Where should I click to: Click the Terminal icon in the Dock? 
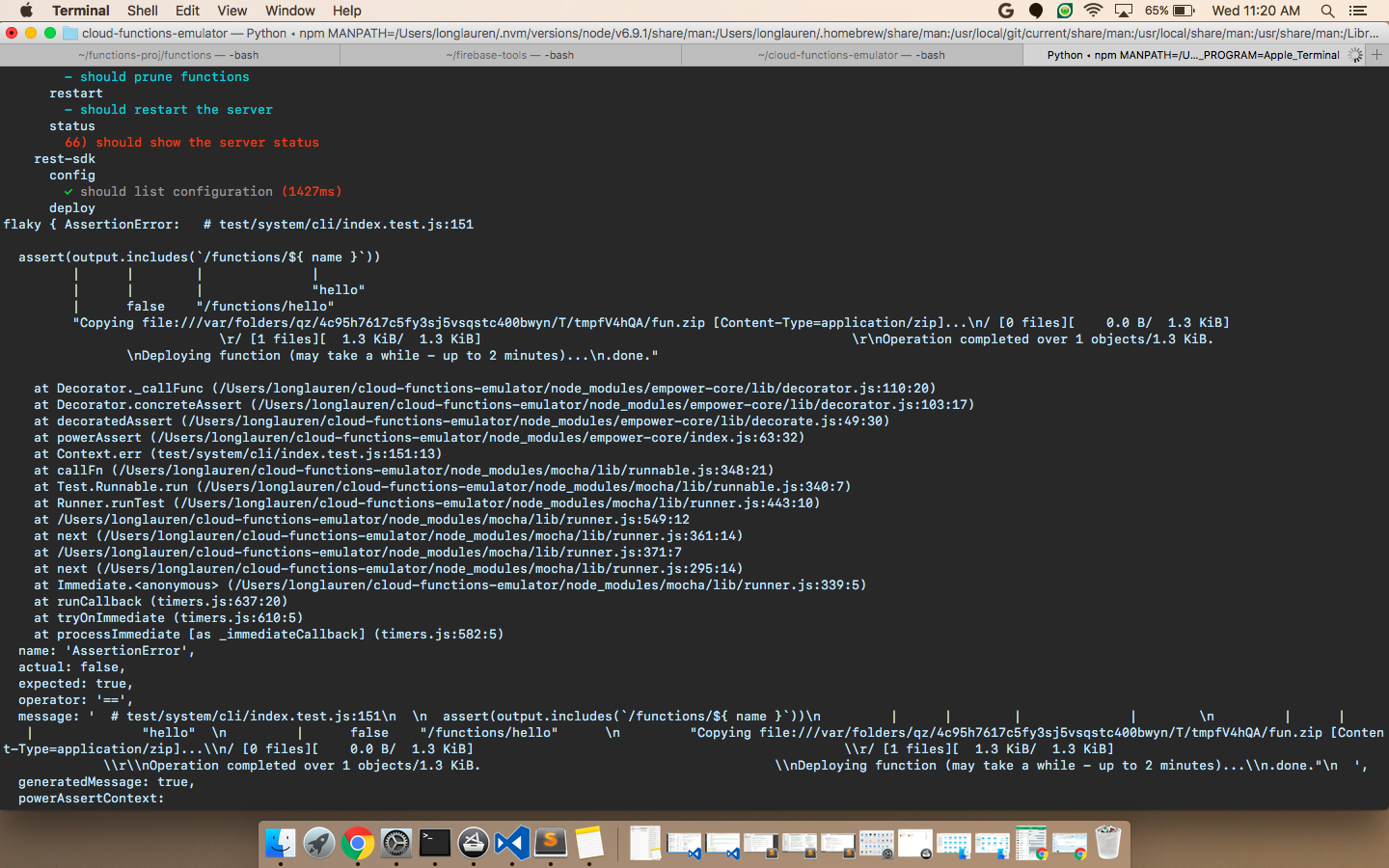[435, 843]
